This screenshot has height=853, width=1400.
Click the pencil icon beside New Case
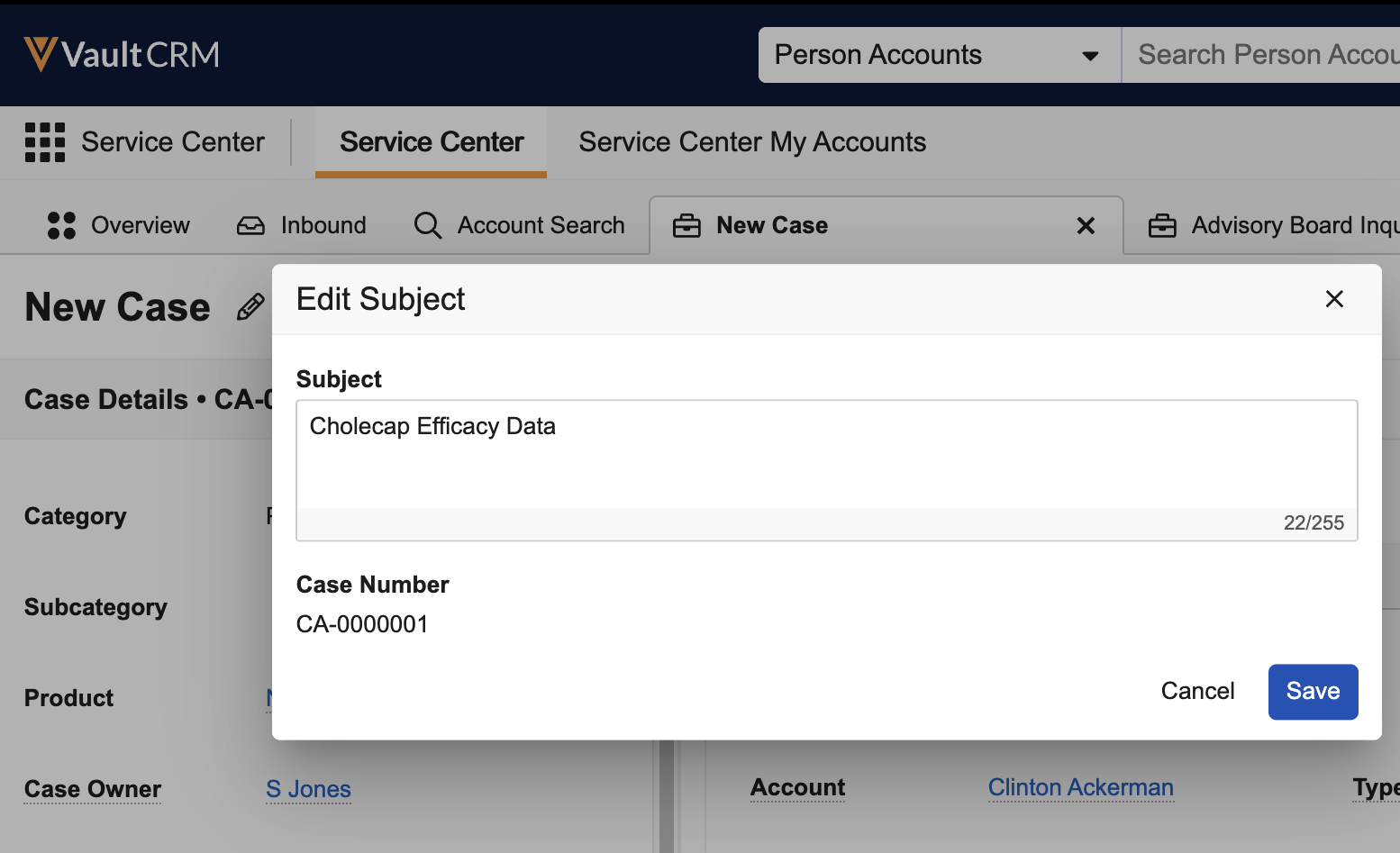[x=250, y=307]
